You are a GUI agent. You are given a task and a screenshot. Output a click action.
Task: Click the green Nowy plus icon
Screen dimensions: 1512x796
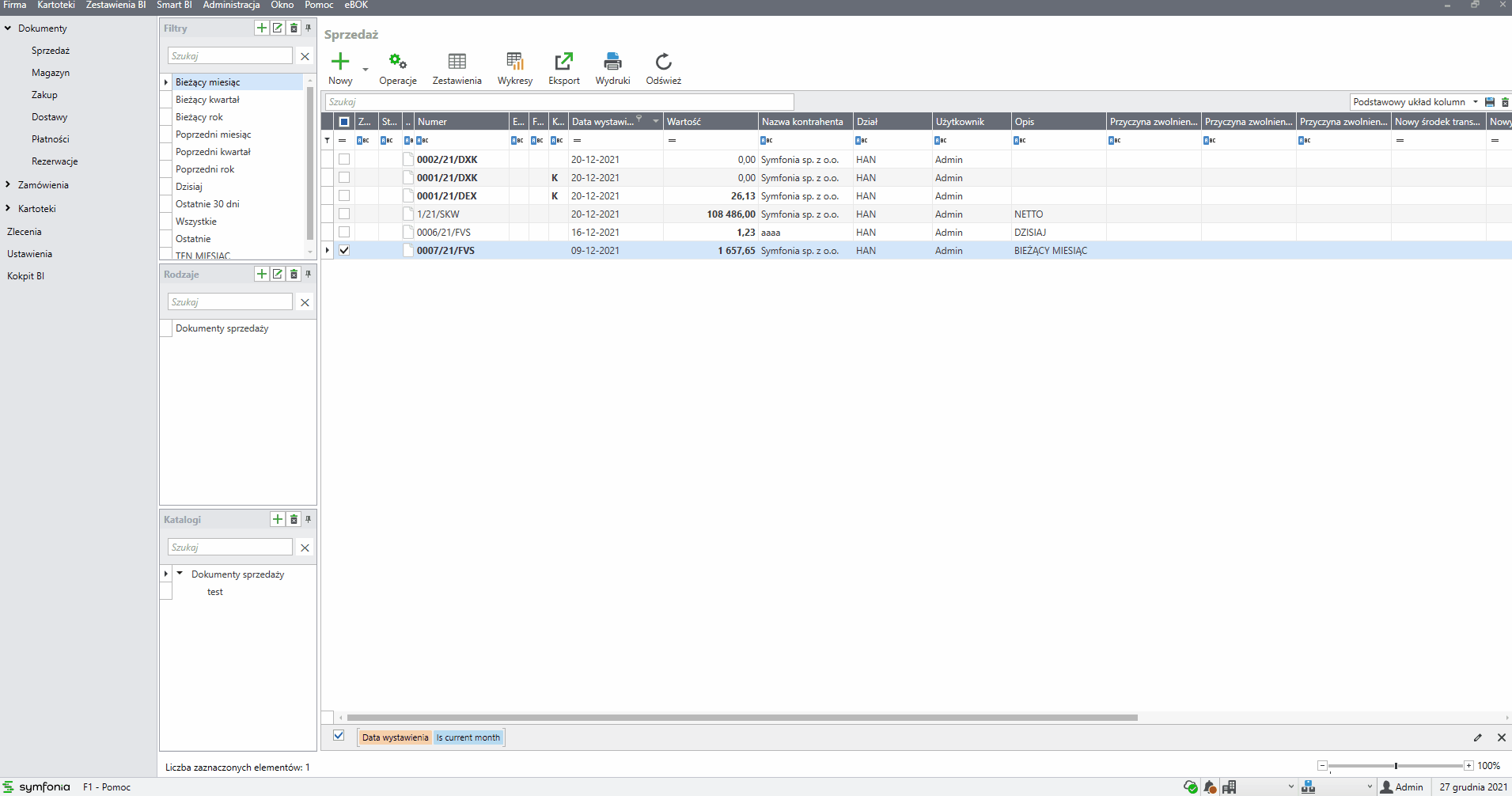pos(340,62)
